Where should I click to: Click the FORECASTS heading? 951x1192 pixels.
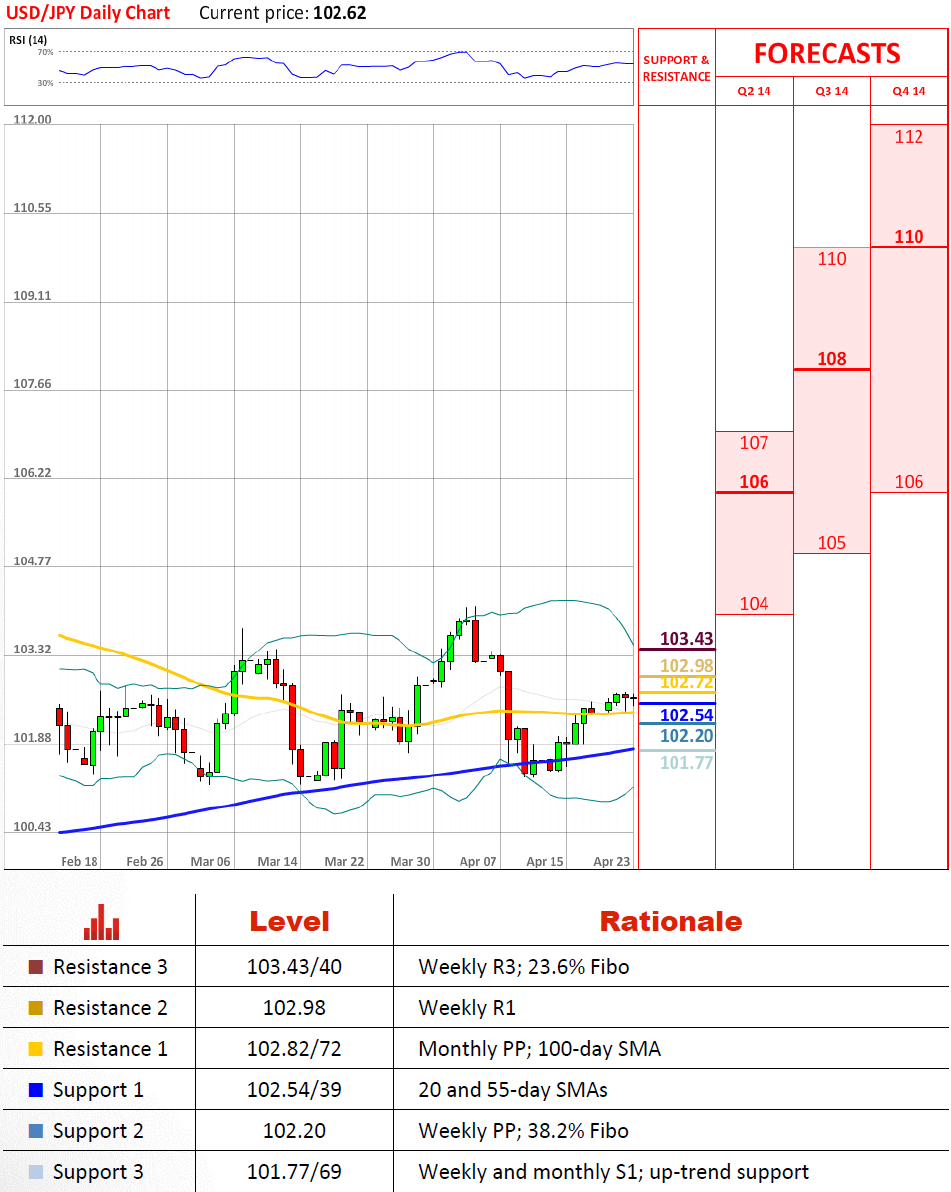click(827, 53)
